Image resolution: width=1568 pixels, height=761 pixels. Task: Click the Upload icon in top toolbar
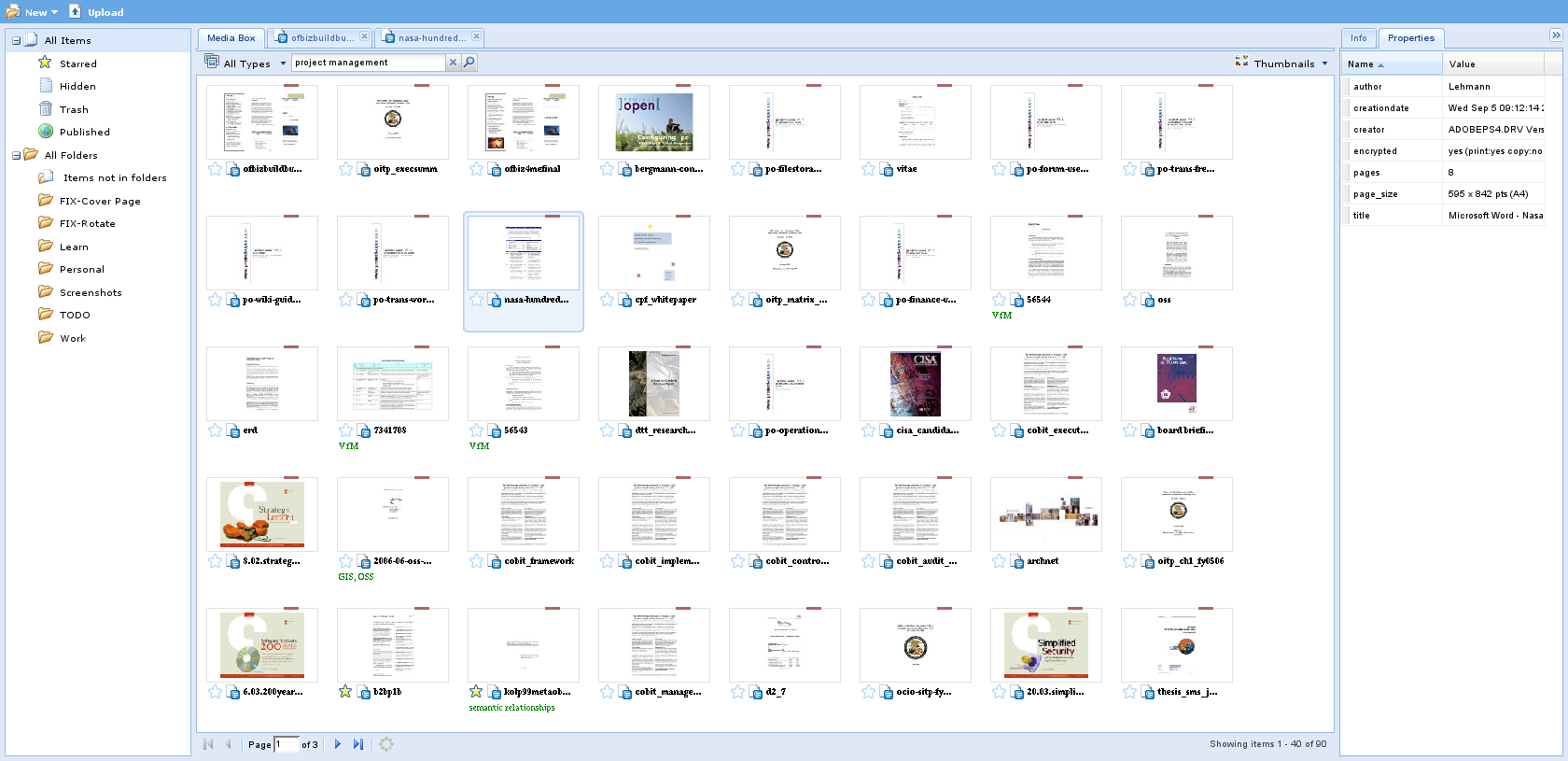click(76, 12)
